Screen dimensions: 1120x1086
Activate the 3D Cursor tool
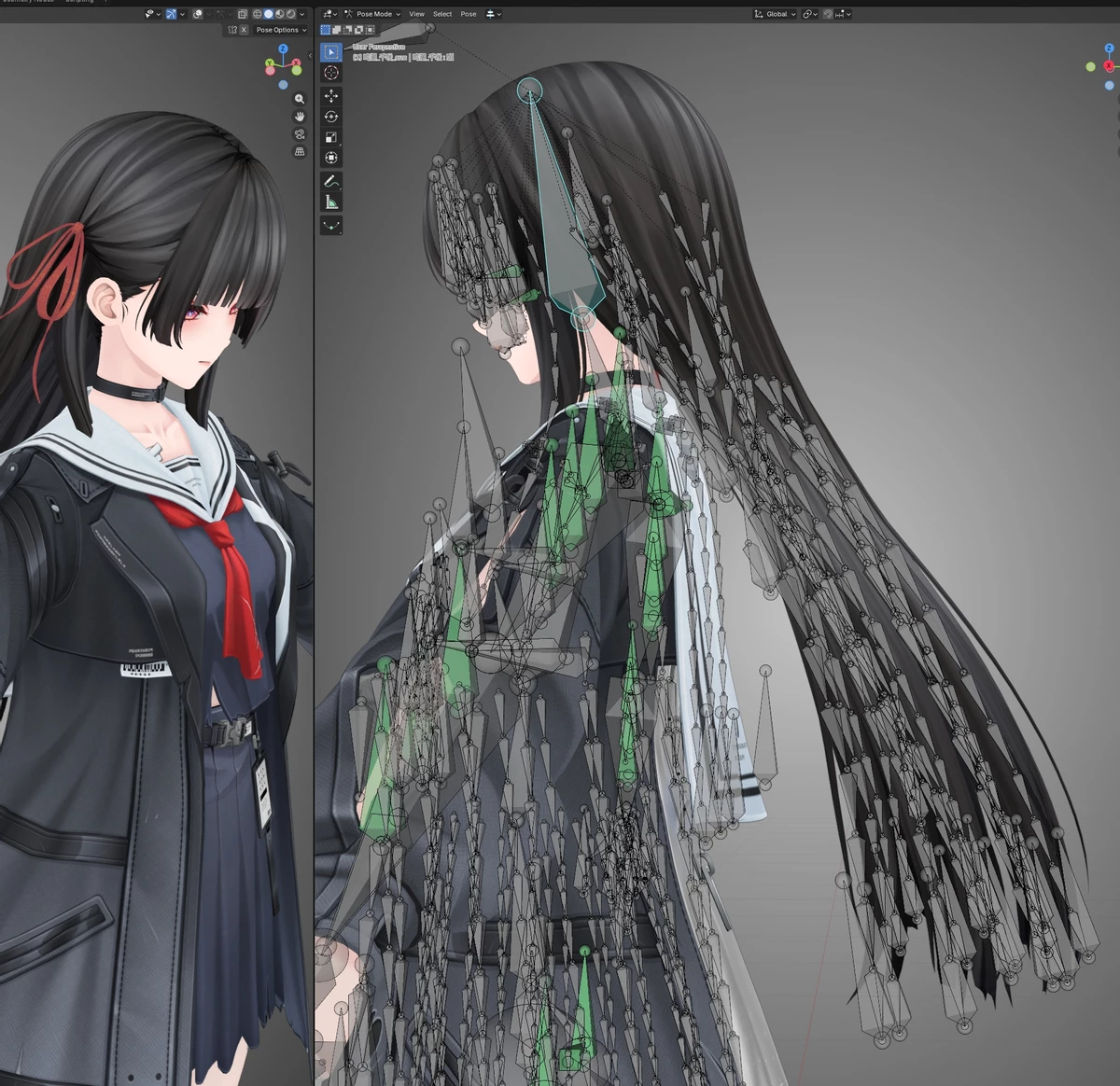click(330, 73)
